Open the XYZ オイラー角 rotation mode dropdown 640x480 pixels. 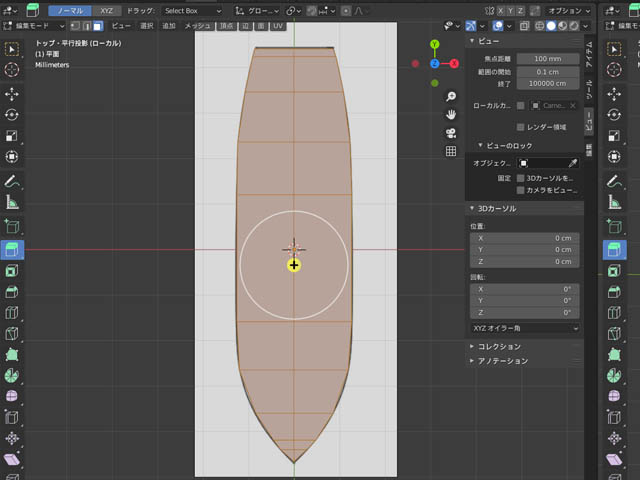[x=525, y=327]
